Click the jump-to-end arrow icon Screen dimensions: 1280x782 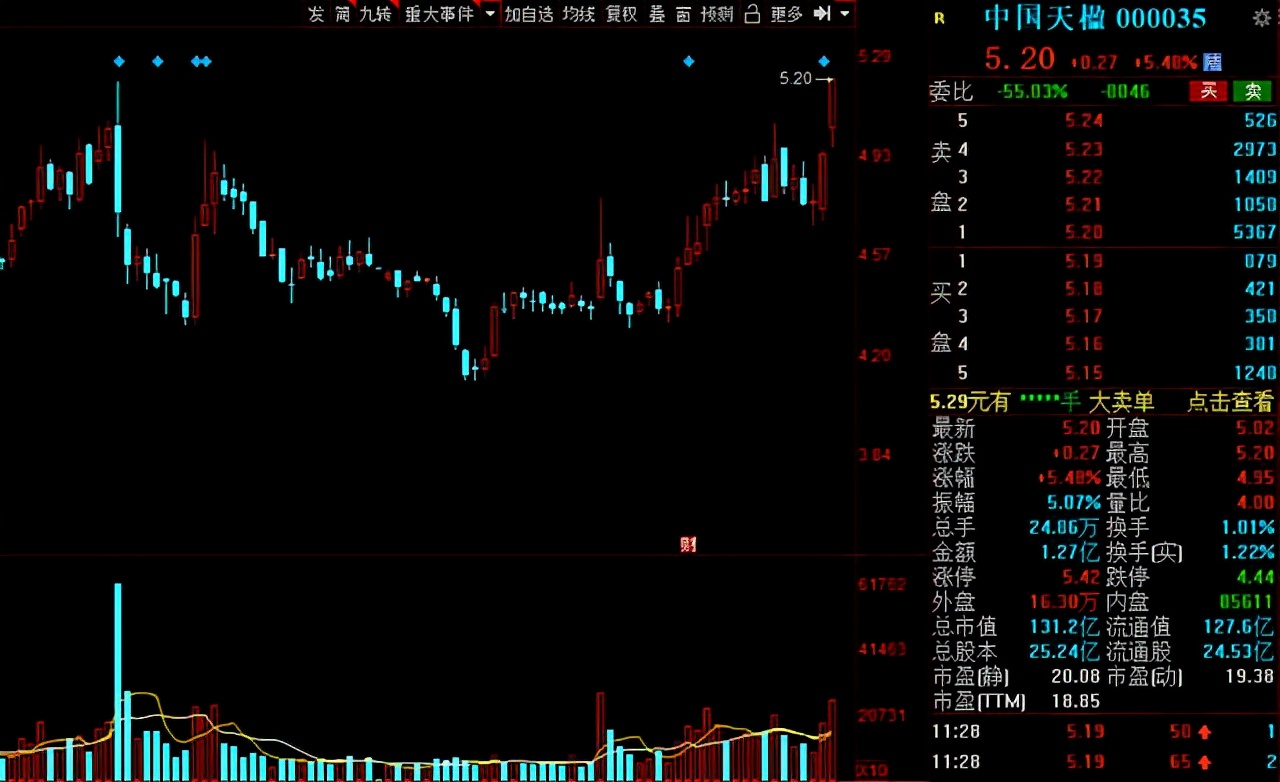pos(822,14)
